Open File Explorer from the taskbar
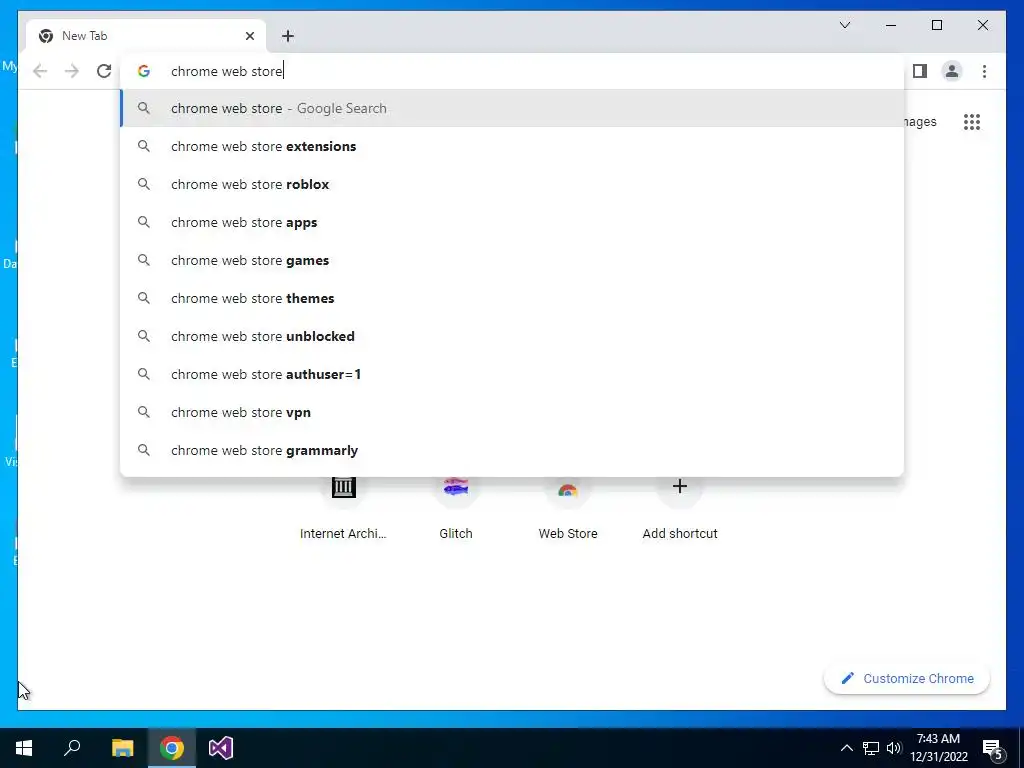 (x=122, y=748)
